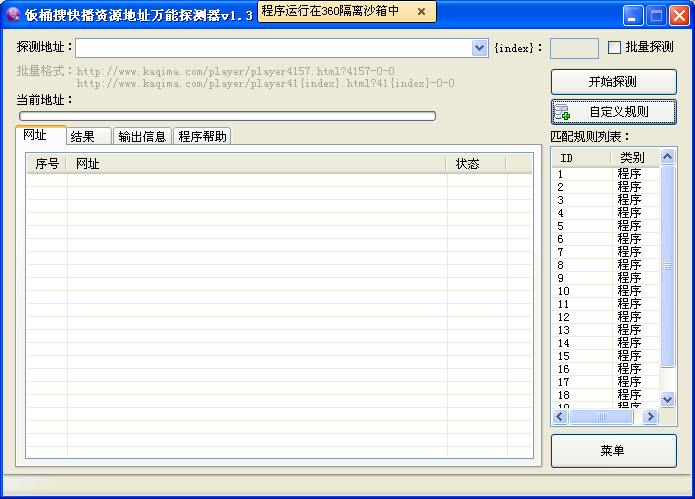
Task: Close the application window
Action: (679, 16)
